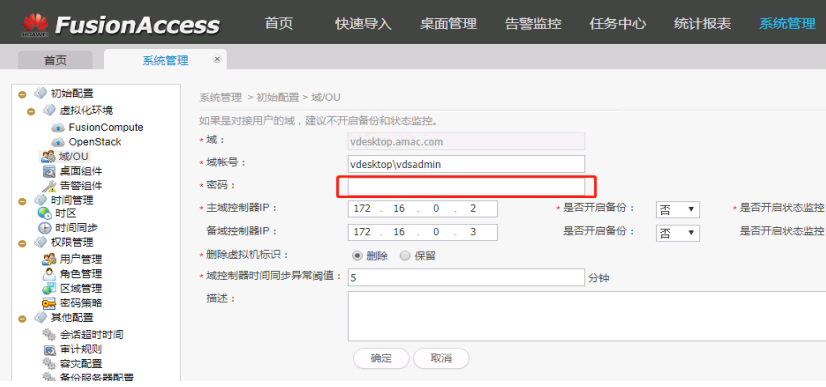Open 任务中心 in the top navigation
Screen dimensions: 826x387
click(x=618, y=24)
